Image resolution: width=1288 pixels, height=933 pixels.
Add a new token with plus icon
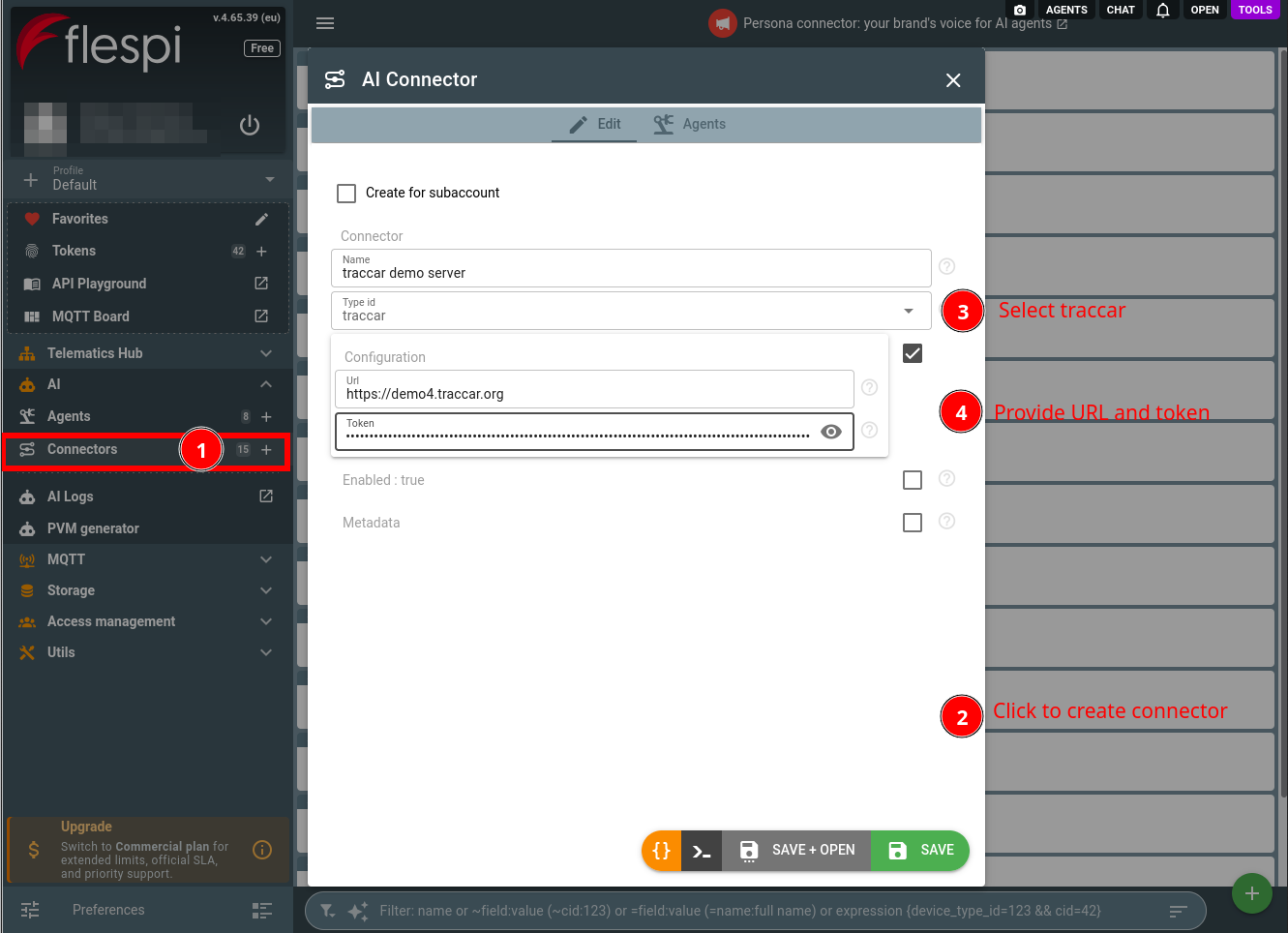pyautogui.click(x=261, y=252)
